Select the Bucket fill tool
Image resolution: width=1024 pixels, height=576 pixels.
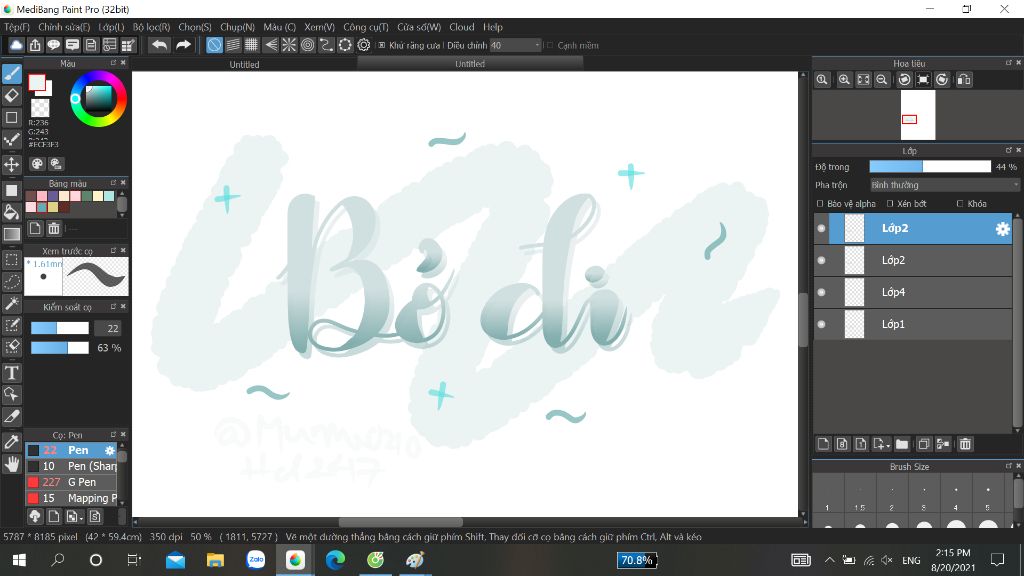12,212
